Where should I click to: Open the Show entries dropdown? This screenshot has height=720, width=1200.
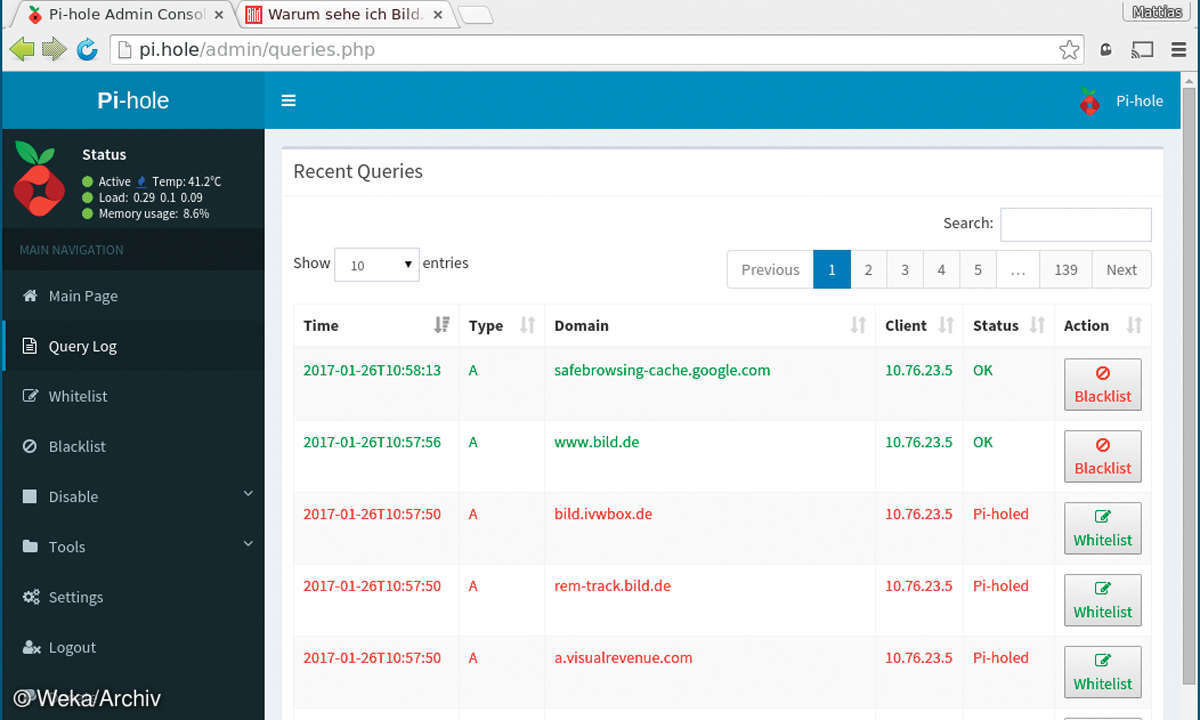(x=377, y=264)
